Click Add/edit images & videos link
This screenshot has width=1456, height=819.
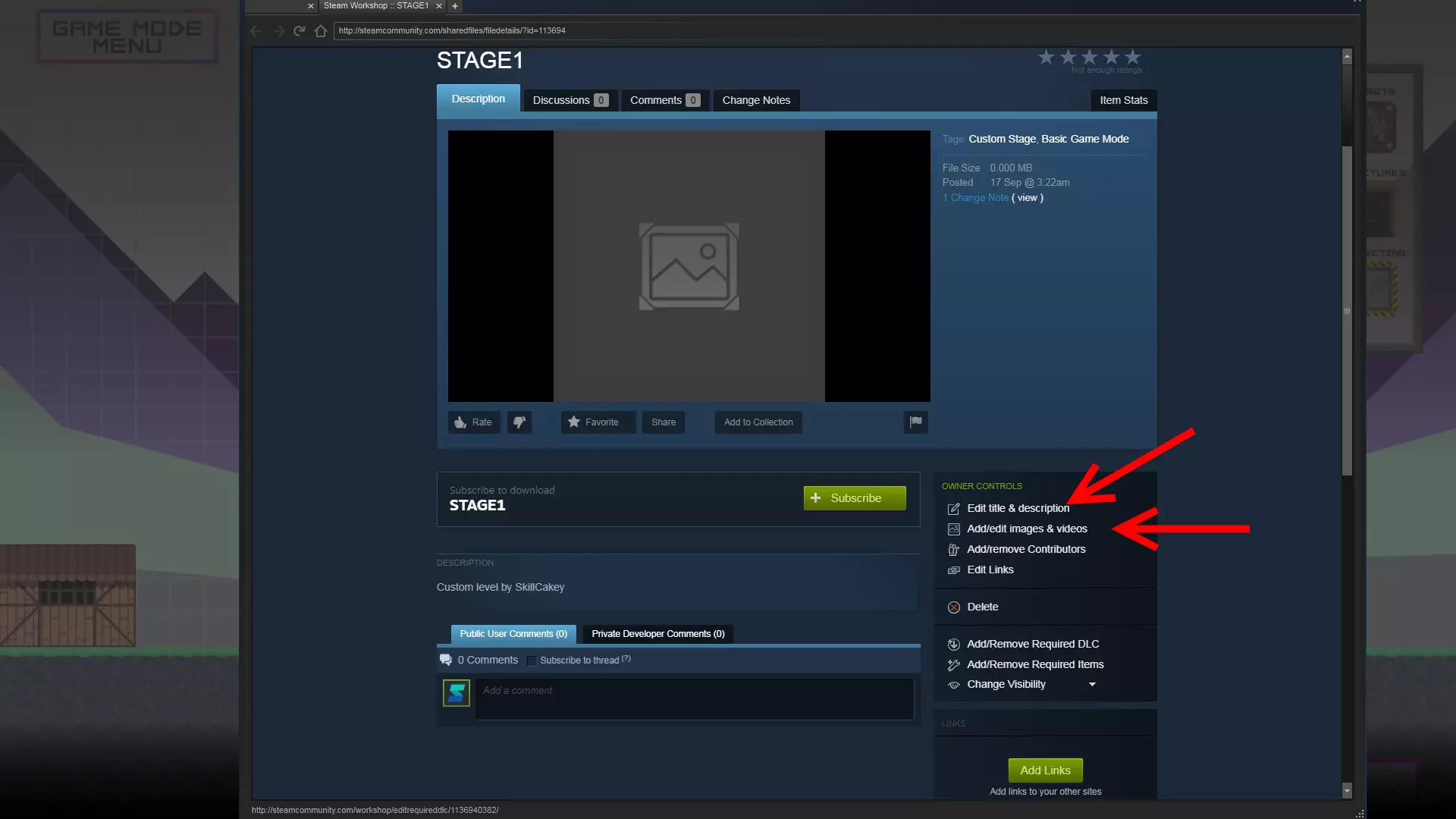(1026, 529)
